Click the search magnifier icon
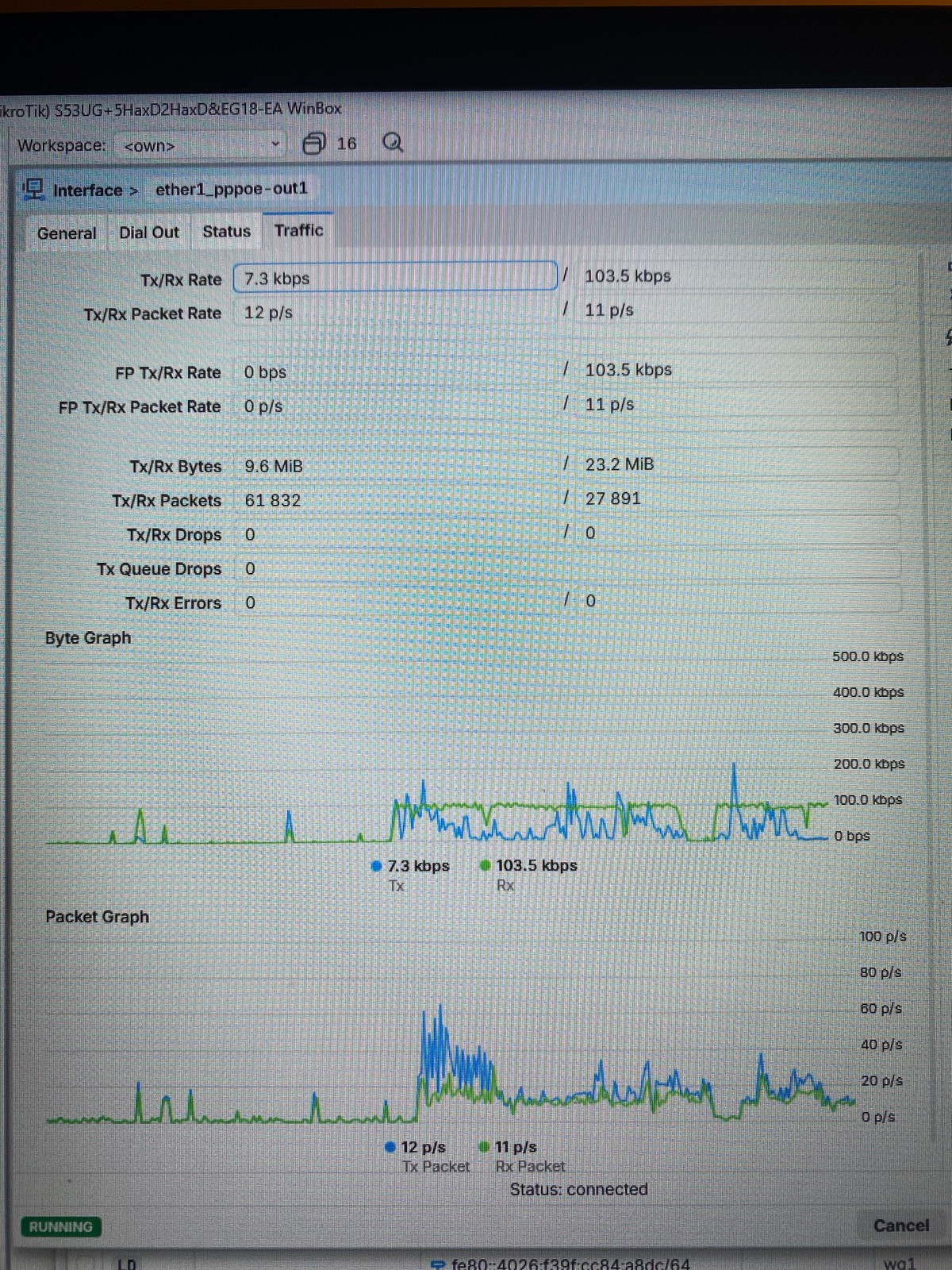This screenshot has height=1270, width=952. coord(393,143)
